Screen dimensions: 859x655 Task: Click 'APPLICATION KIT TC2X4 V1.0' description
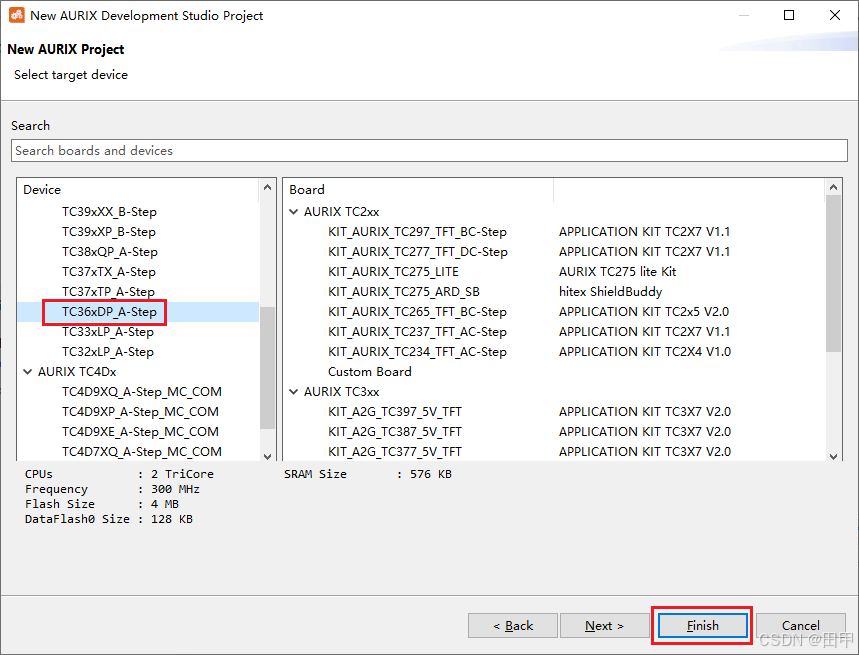pyautogui.click(x=645, y=352)
